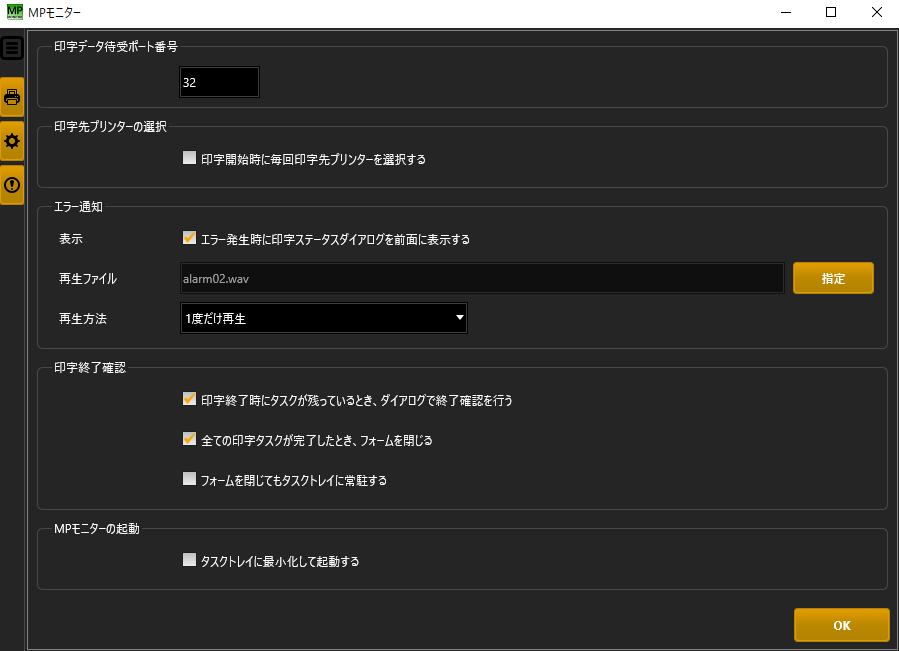Close the MPモニター window
899x651 pixels.
point(877,12)
